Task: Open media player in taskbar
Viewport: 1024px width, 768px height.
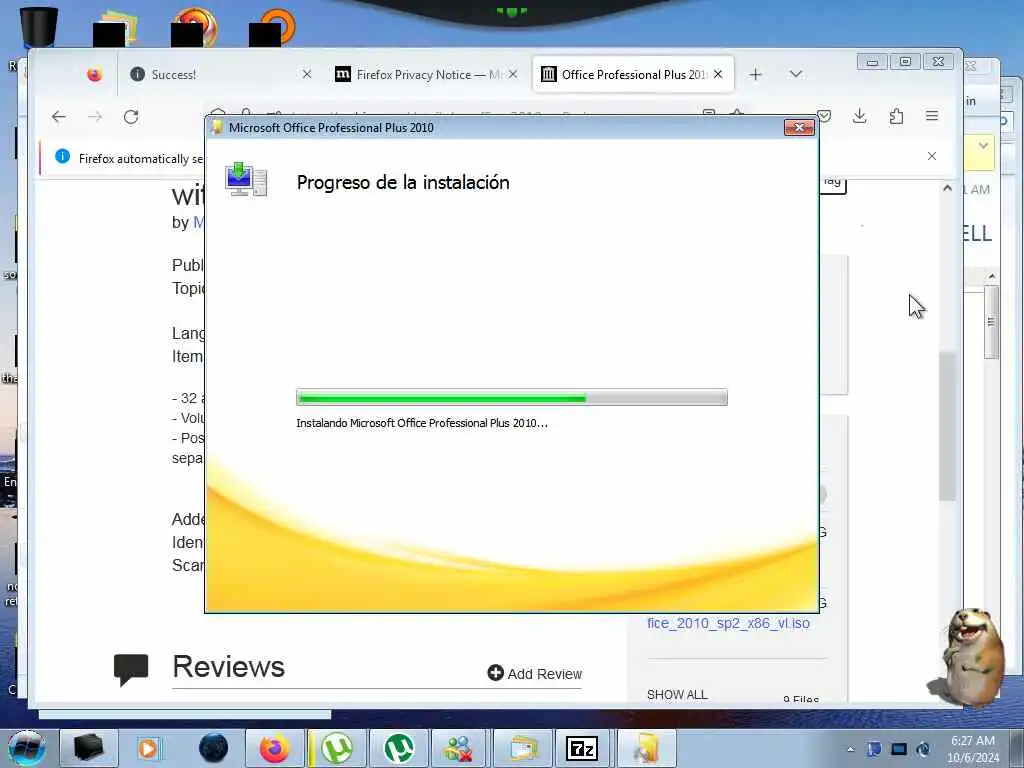Action: (149, 748)
